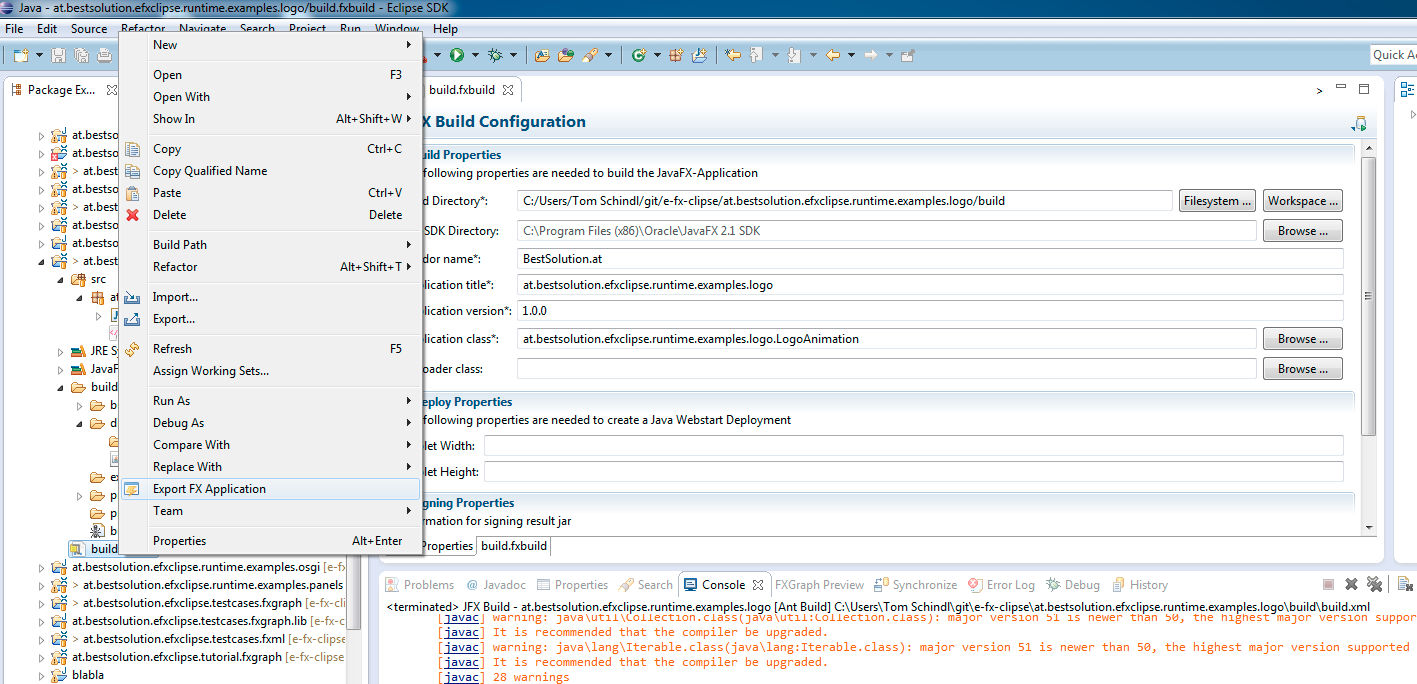
Task: Collapse the src folder tree node
Action: (61, 280)
